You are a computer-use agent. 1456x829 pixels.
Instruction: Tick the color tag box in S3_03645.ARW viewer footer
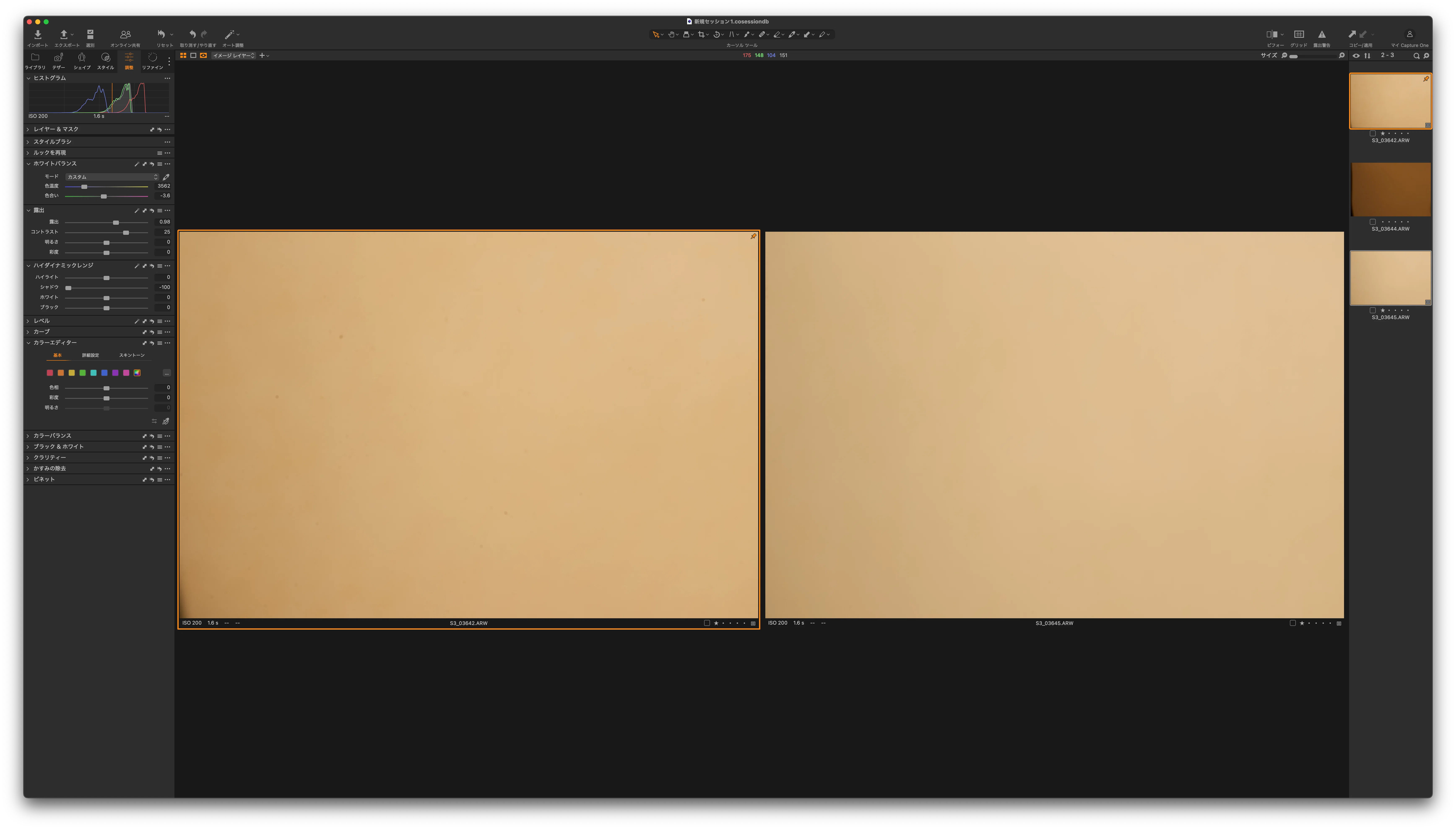point(1293,623)
